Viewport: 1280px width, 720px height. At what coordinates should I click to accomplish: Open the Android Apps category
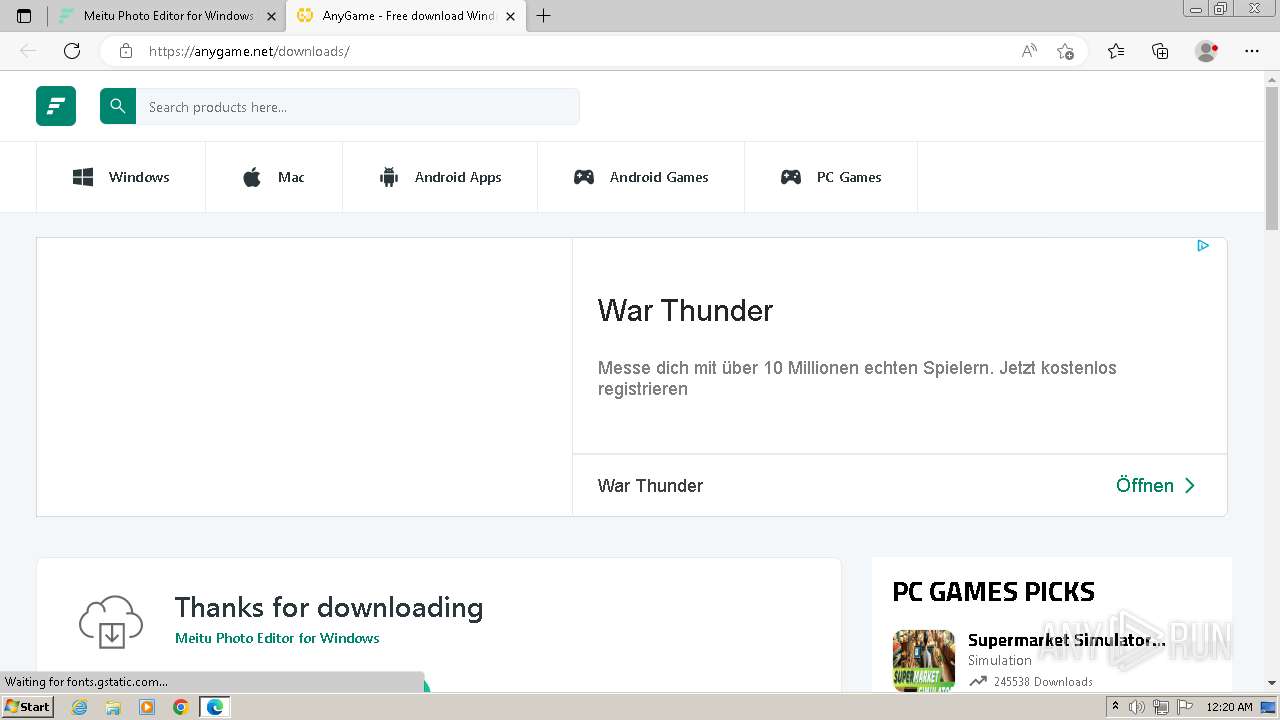tap(440, 177)
